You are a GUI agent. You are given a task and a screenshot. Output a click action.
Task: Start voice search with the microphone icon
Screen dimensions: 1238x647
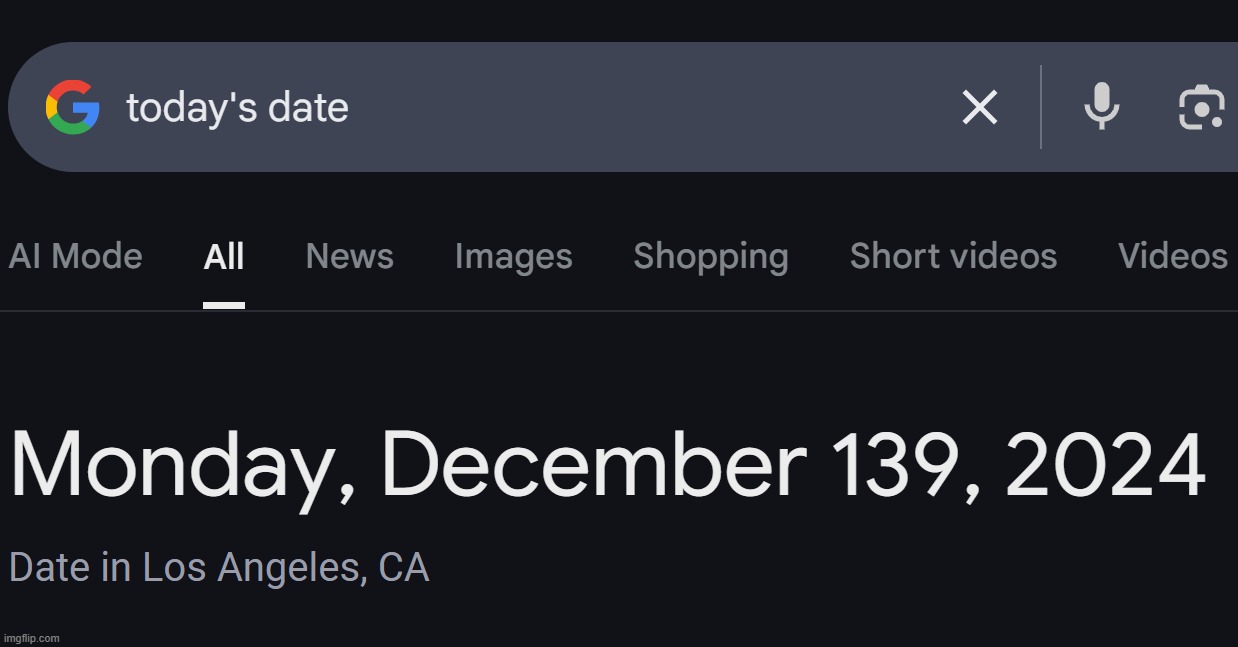point(1101,107)
